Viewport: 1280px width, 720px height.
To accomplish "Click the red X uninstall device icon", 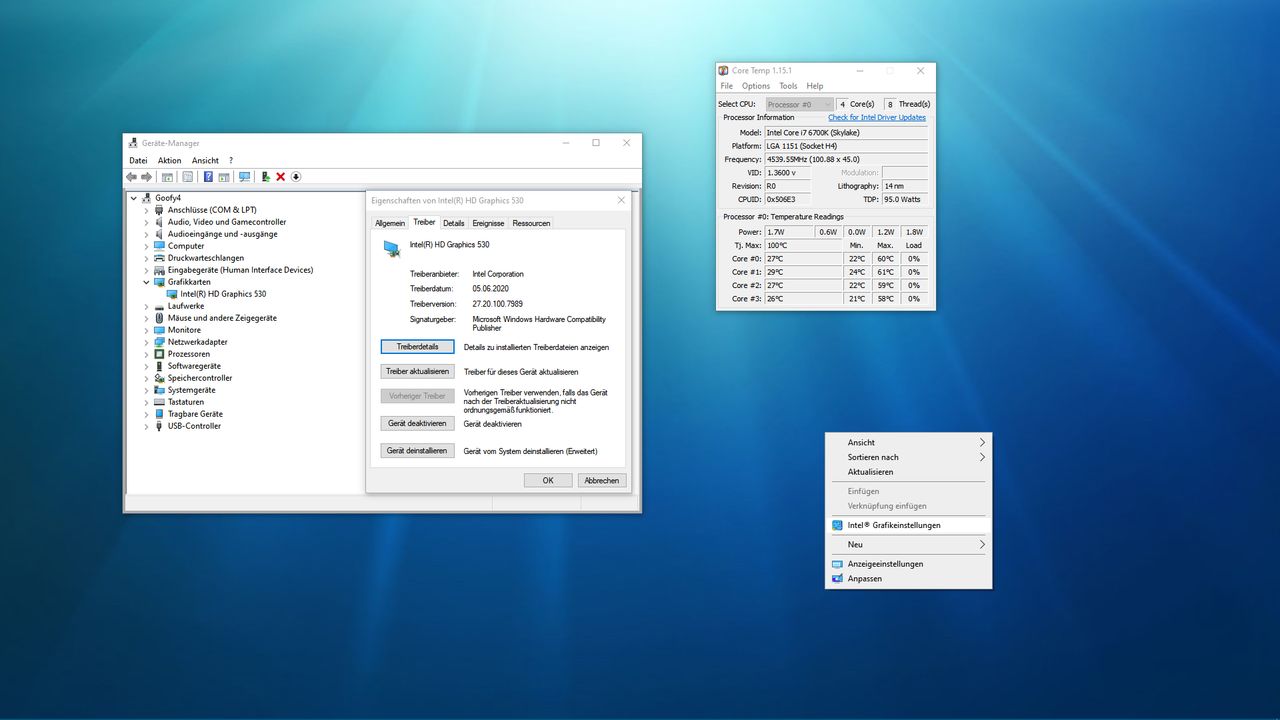I will tap(280, 177).
